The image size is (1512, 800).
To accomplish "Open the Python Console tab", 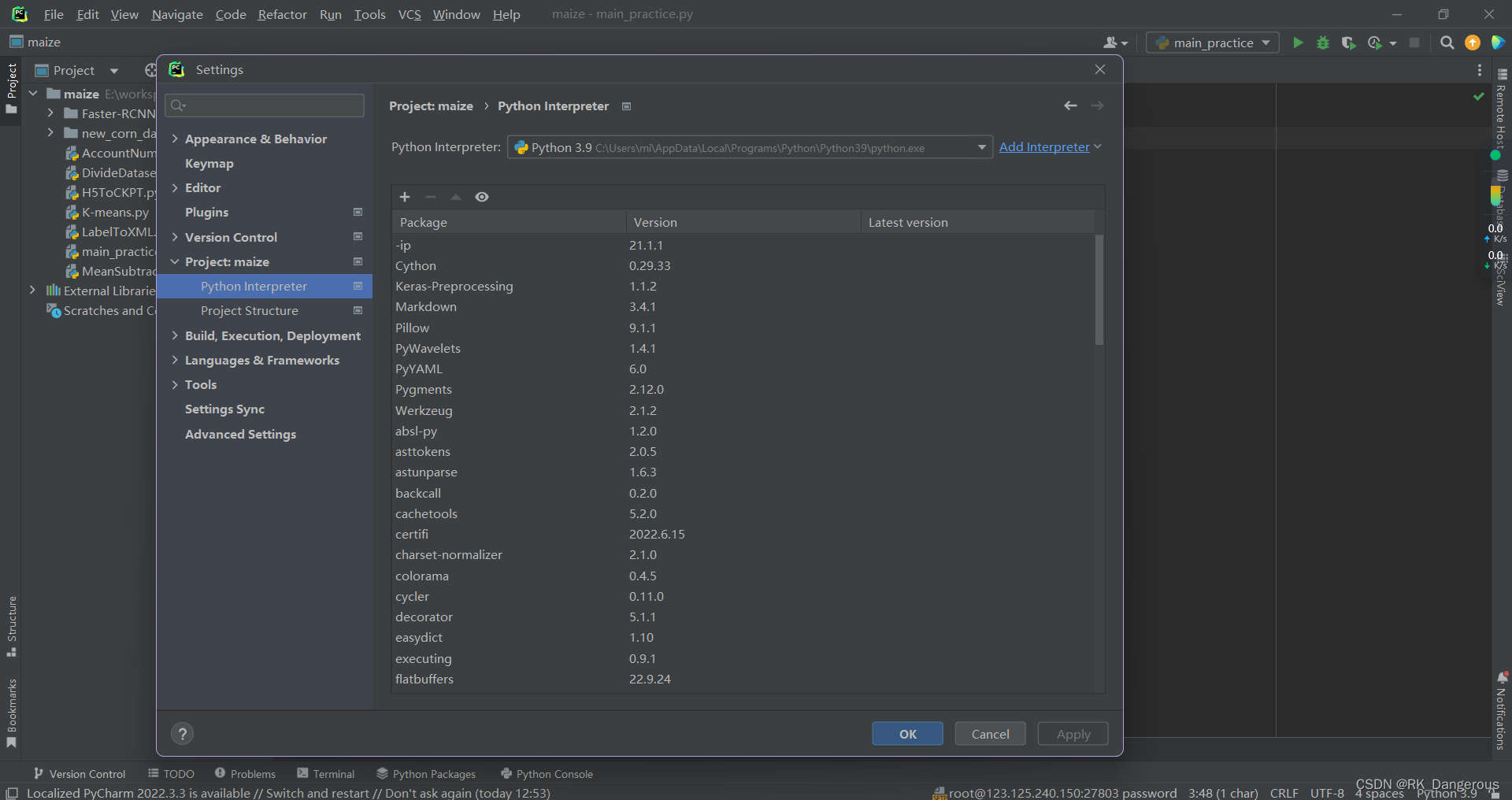I will click(x=547, y=774).
